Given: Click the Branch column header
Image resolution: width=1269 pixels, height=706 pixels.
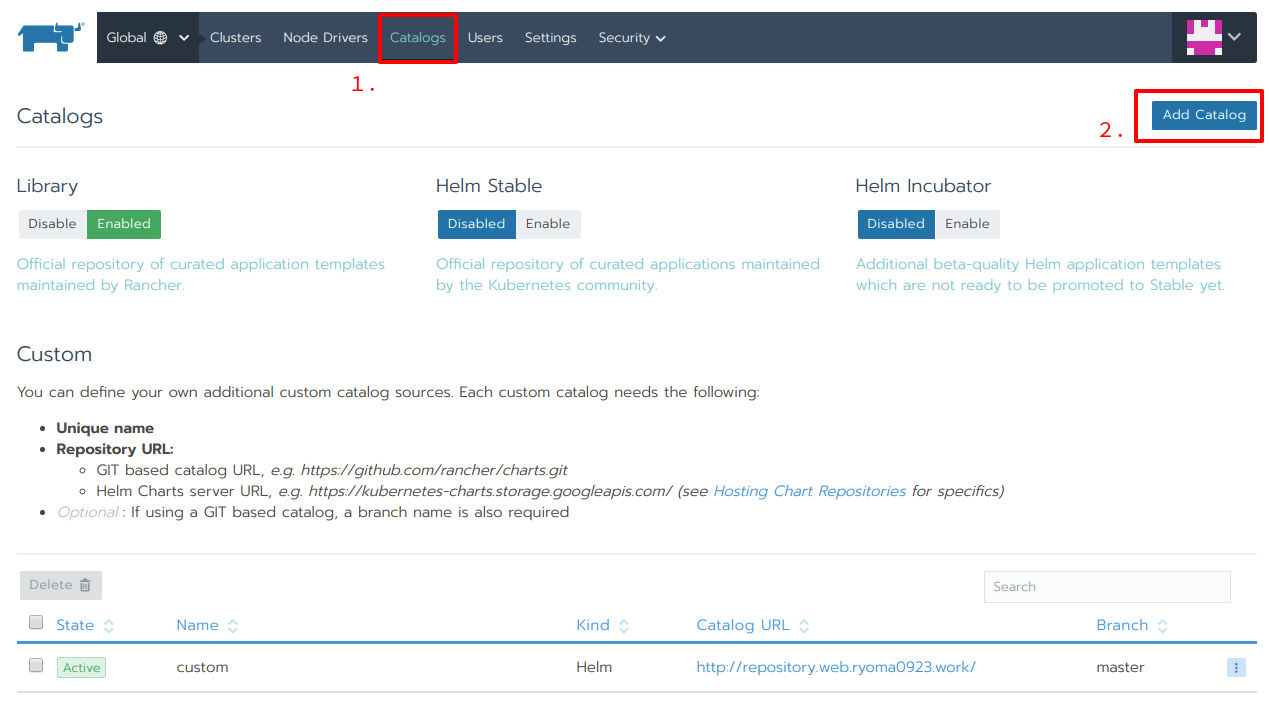Looking at the screenshot, I should click(1122, 625).
